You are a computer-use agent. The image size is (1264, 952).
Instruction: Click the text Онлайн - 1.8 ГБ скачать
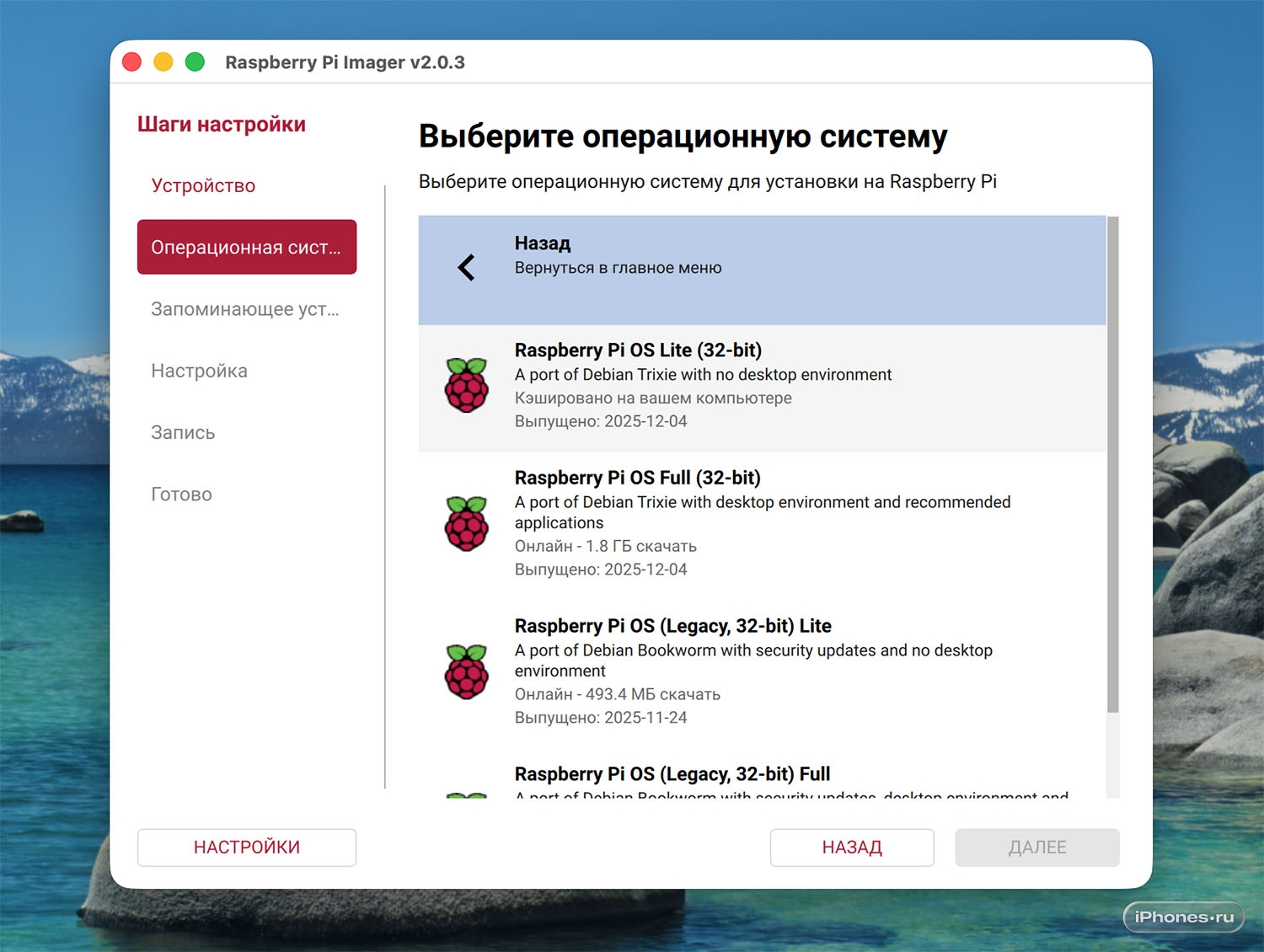(x=606, y=546)
